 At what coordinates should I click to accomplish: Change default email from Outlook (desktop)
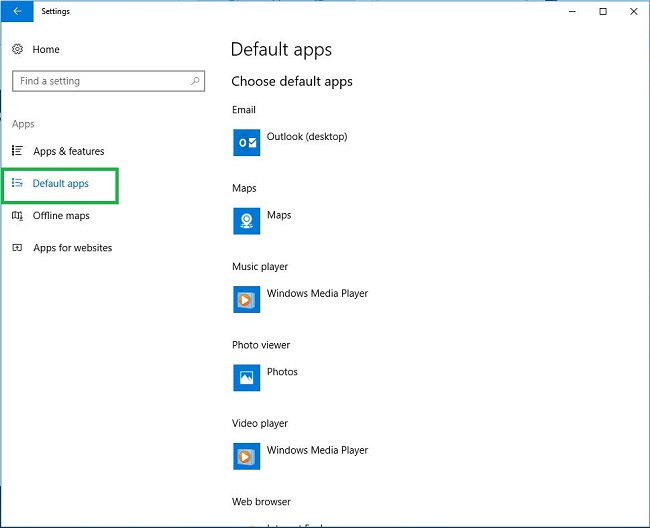307,137
